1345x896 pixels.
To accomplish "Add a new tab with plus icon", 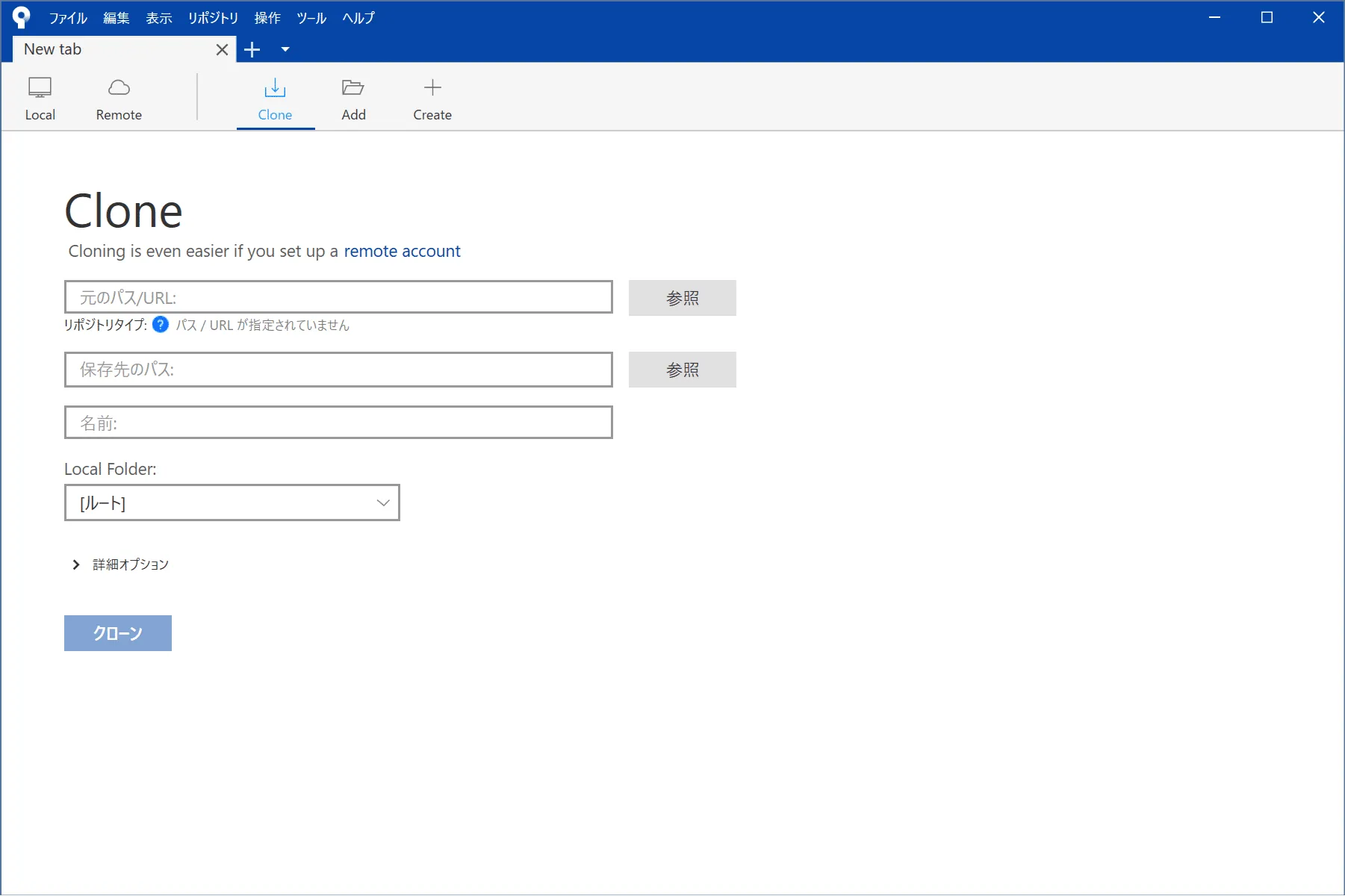I will (252, 49).
